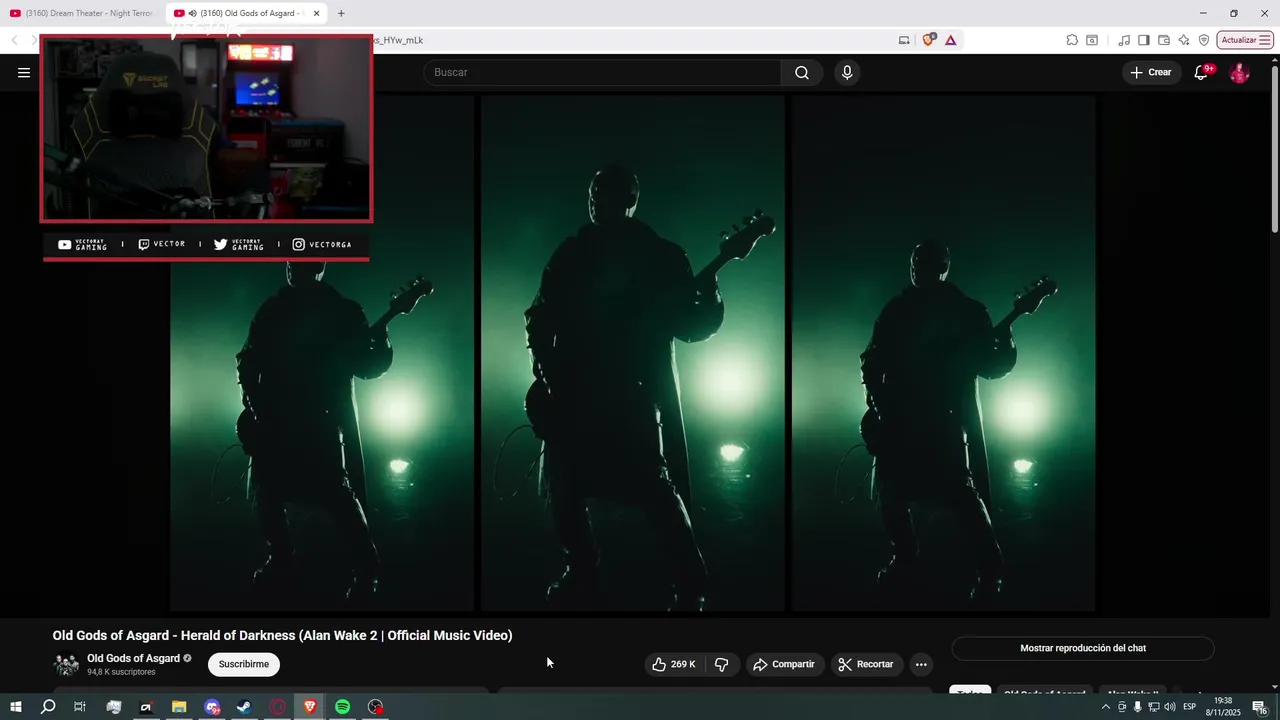The height and width of the screenshot is (720, 1280).
Task: Open Opera GX from taskbar
Action: [x=277, y=707]
